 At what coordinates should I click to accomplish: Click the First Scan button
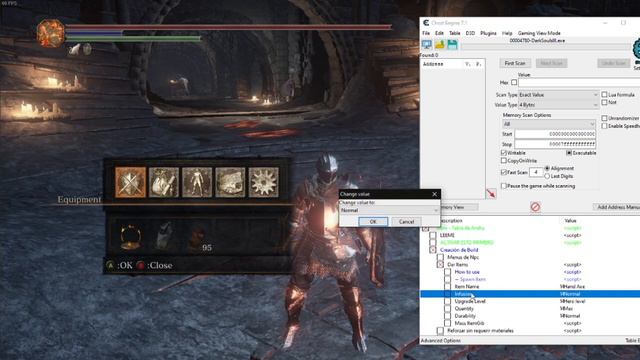(x=515, y=63)
